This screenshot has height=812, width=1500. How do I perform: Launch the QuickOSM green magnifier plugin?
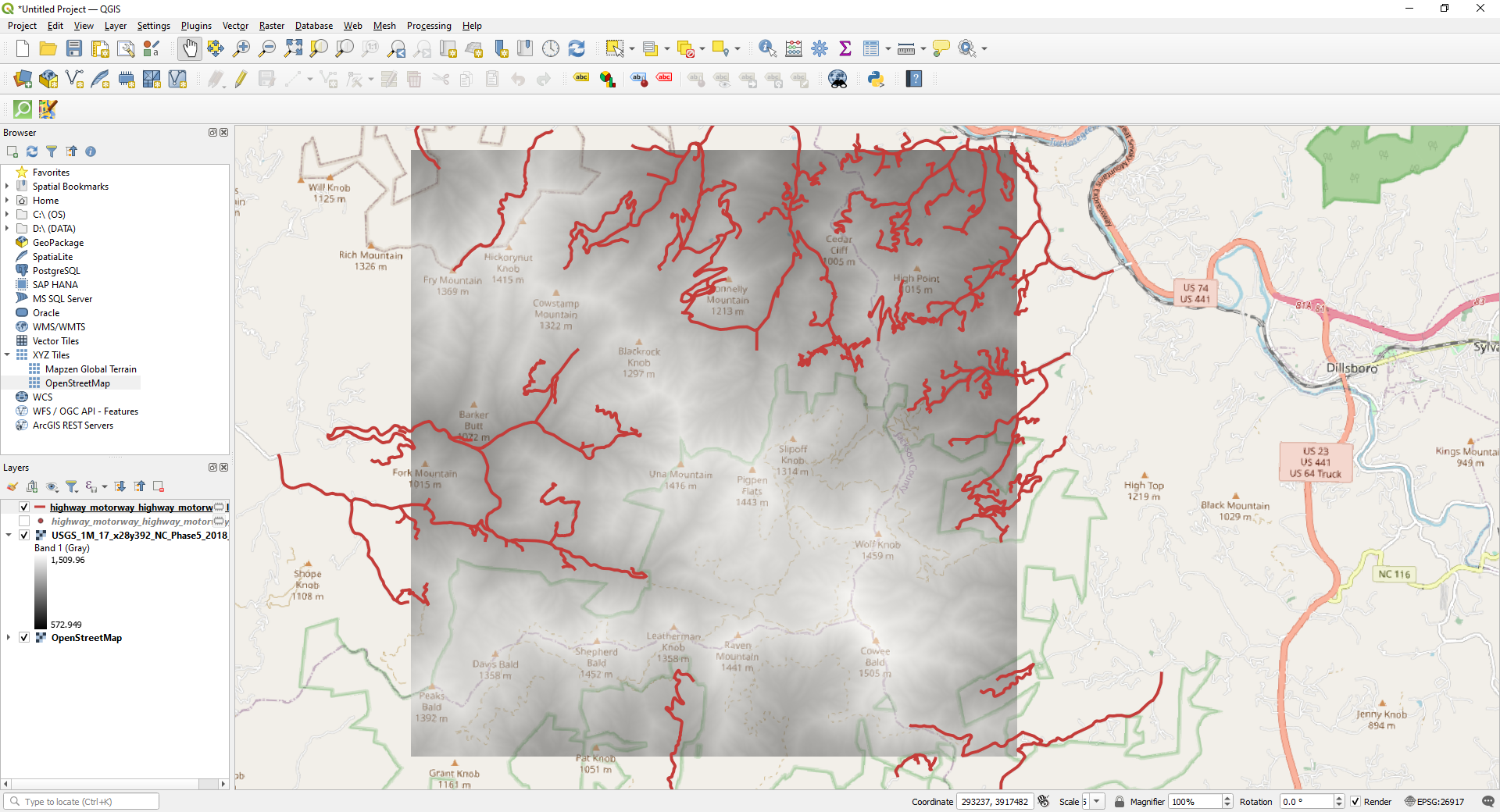coord(23,109)
